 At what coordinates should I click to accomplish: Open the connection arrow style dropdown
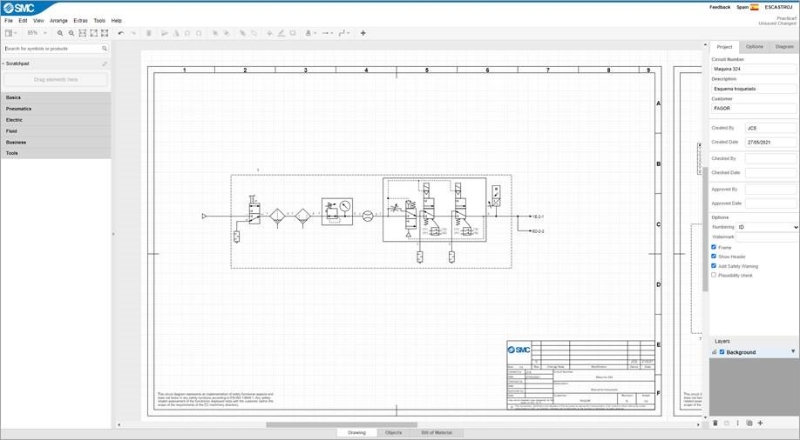[327, 33]
